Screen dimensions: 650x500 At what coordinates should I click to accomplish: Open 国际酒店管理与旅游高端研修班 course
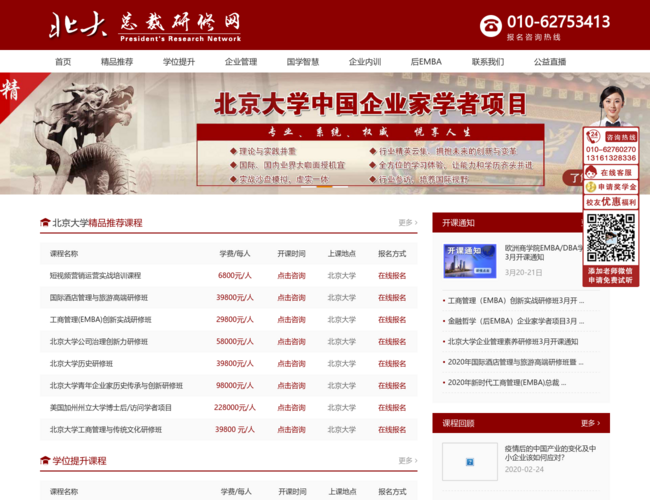pyautogui.click(x=99, y=298)
